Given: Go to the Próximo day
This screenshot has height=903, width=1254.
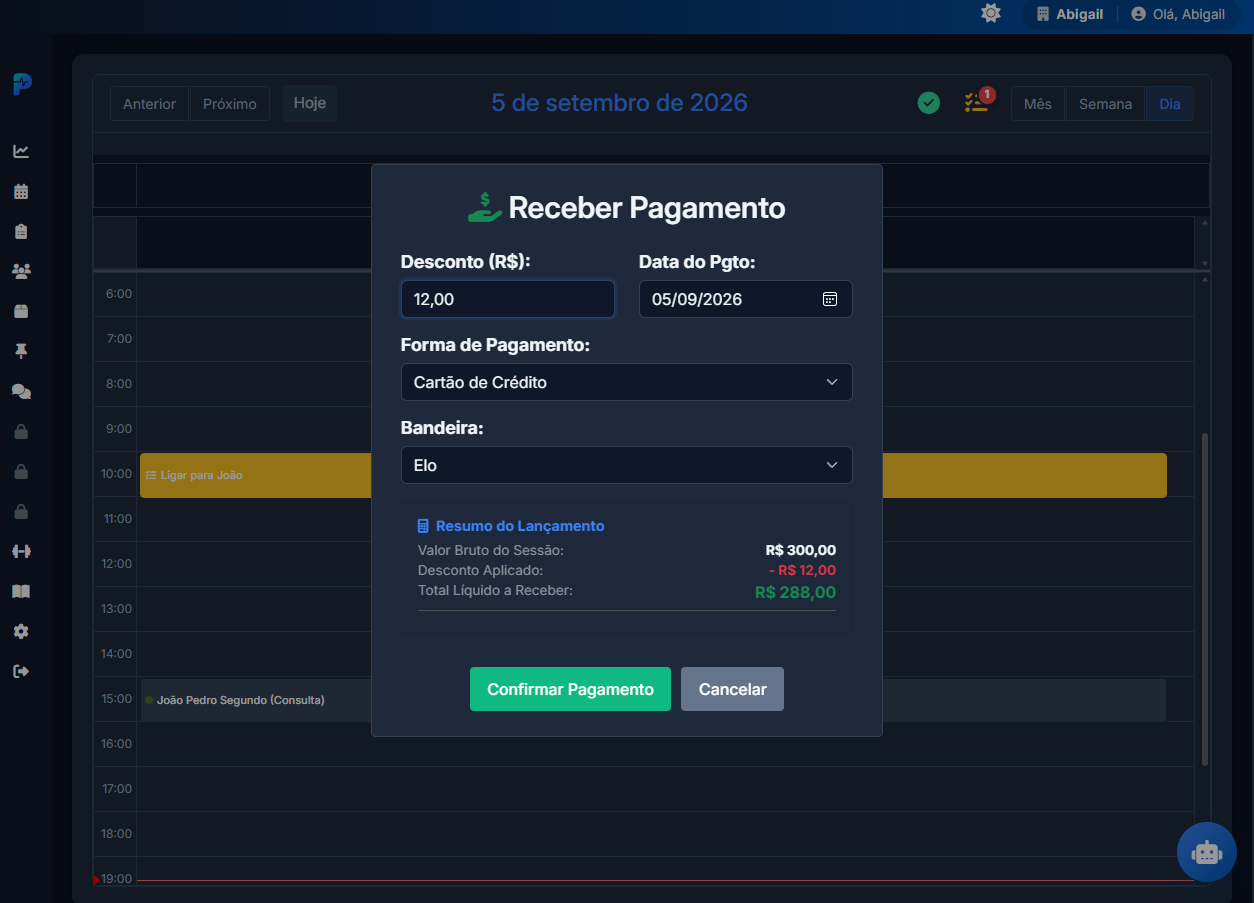Looking at the screenshot, I should [230, 104].
